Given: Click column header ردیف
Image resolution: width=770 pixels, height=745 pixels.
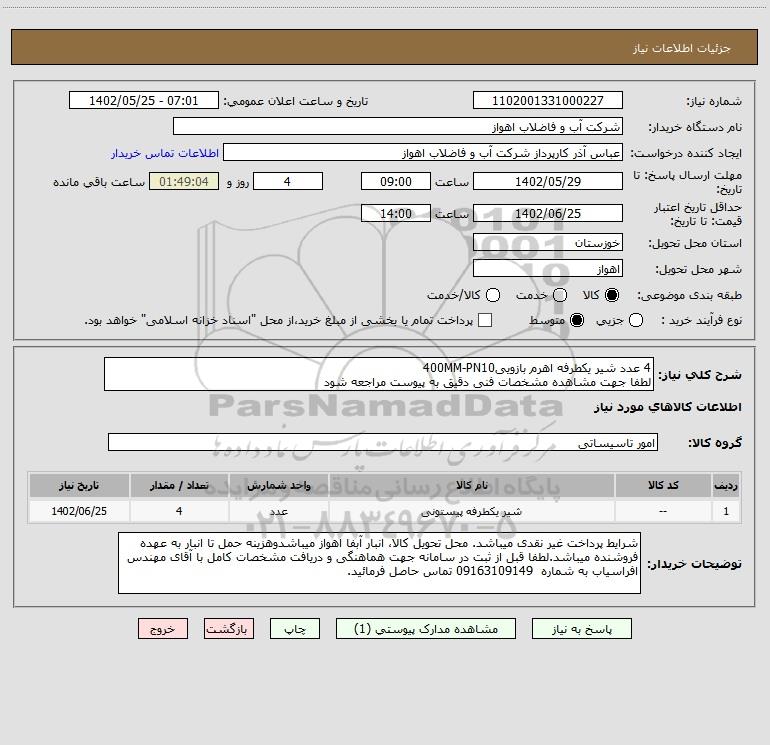Looking at the screenshot, I should pyautogui.click(x=726, y=486).
